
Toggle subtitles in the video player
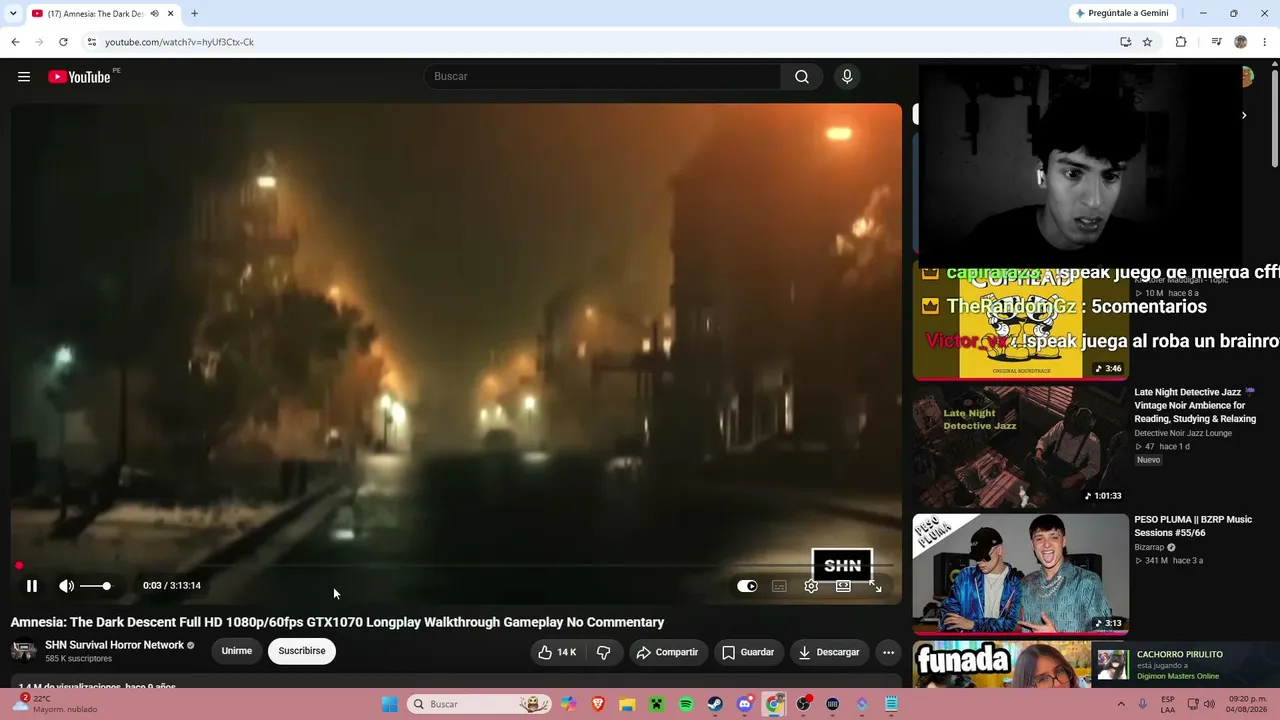[x=779, y=586]
